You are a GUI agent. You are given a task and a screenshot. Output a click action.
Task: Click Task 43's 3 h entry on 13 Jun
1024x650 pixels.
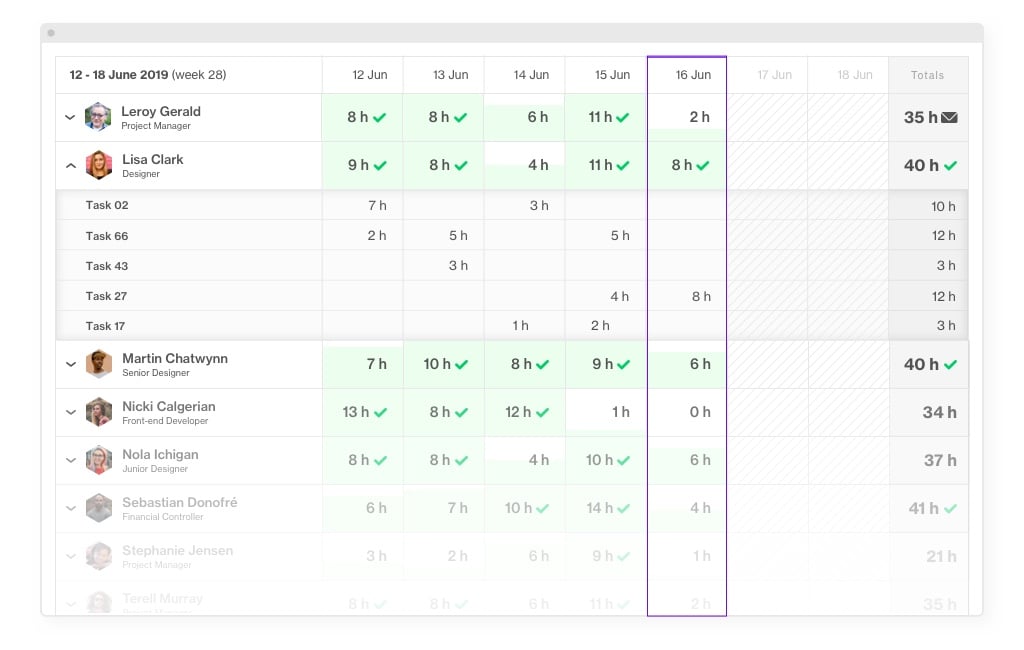458,266
